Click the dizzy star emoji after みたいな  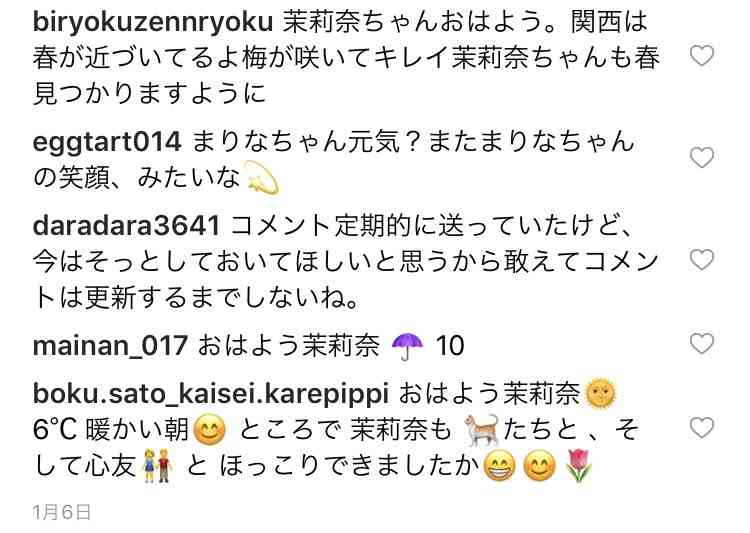click(x=262, y=178)
